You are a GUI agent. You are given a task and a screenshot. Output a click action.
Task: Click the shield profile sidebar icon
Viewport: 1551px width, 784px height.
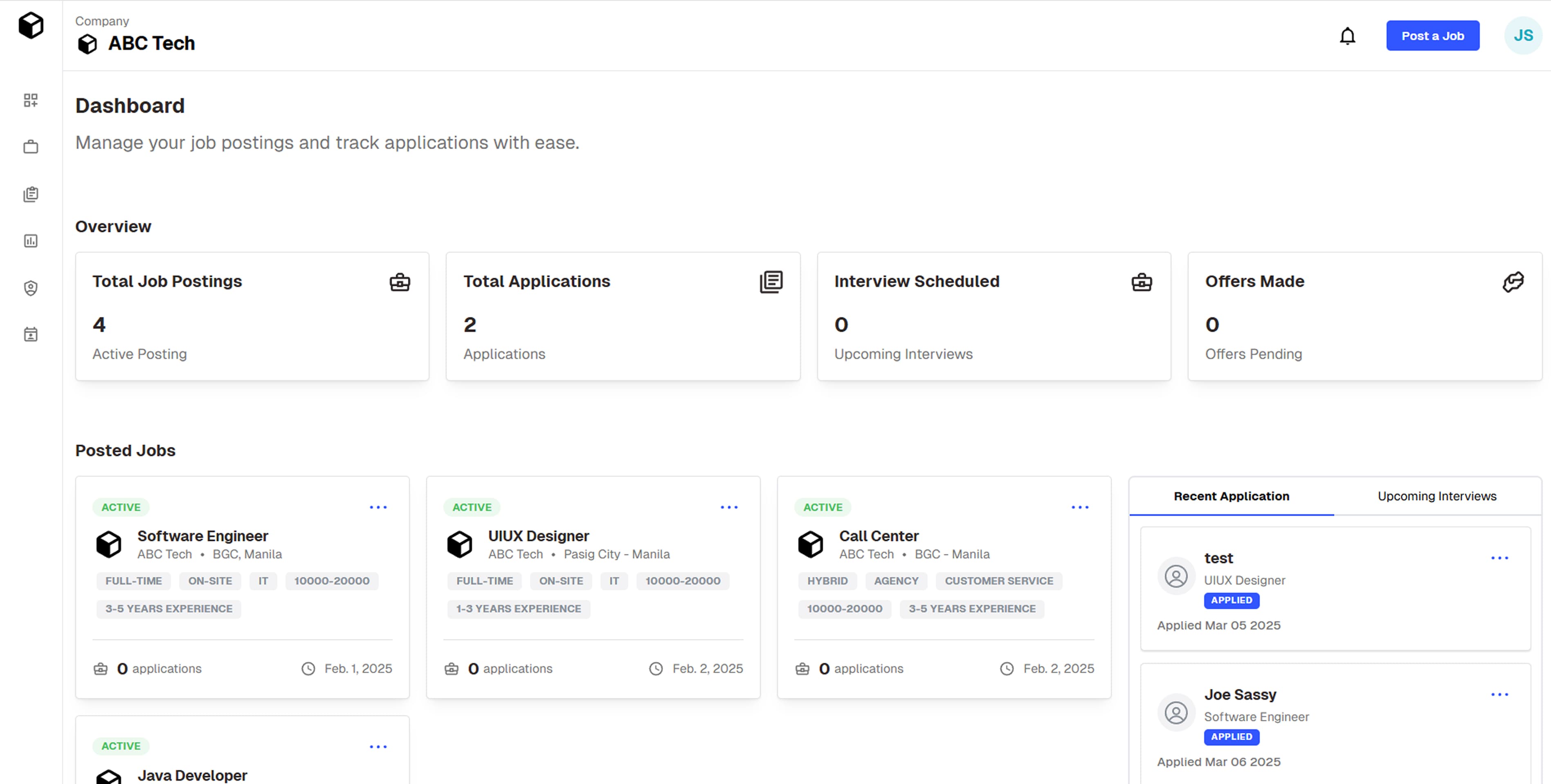(31, 288)
